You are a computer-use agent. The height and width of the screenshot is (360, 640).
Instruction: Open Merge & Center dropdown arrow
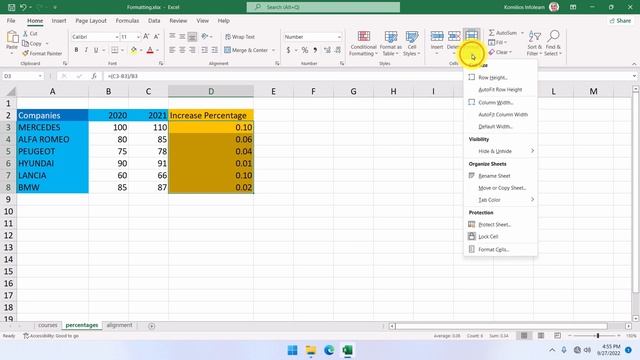click(273, 50)
